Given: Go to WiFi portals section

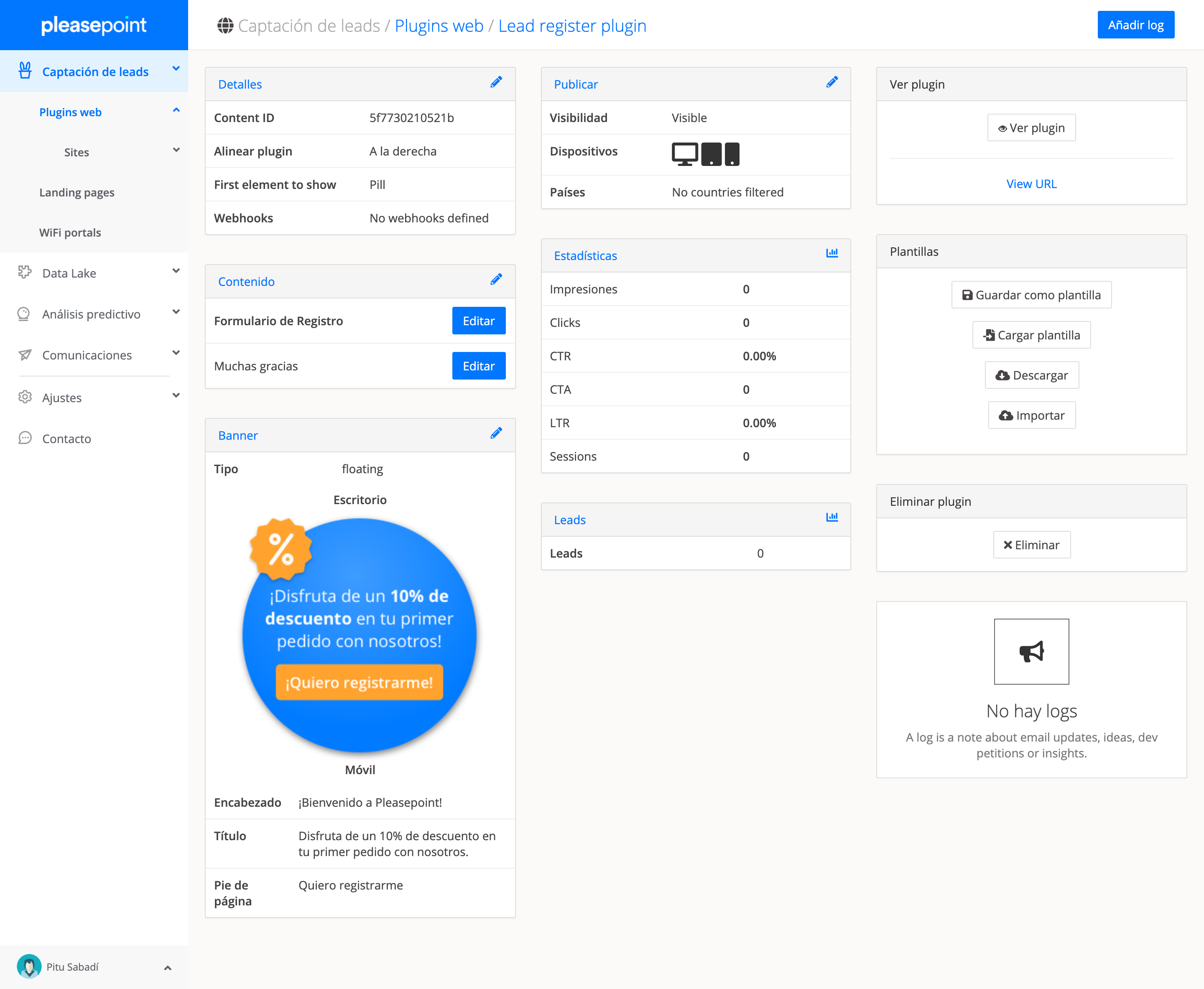Looking at the screenshot, I should tap(70, 232).
